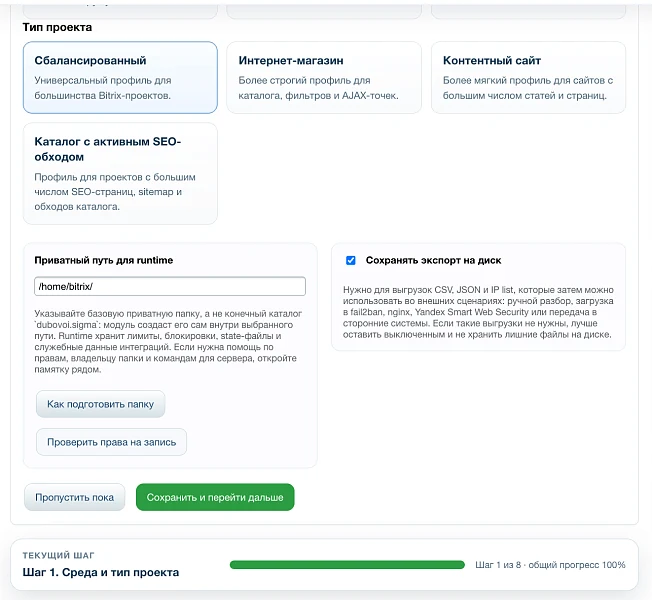Viewport: 652px width, 600px height.
Task: Click the green overall progress bar
Action: click(x=347, y=565)
